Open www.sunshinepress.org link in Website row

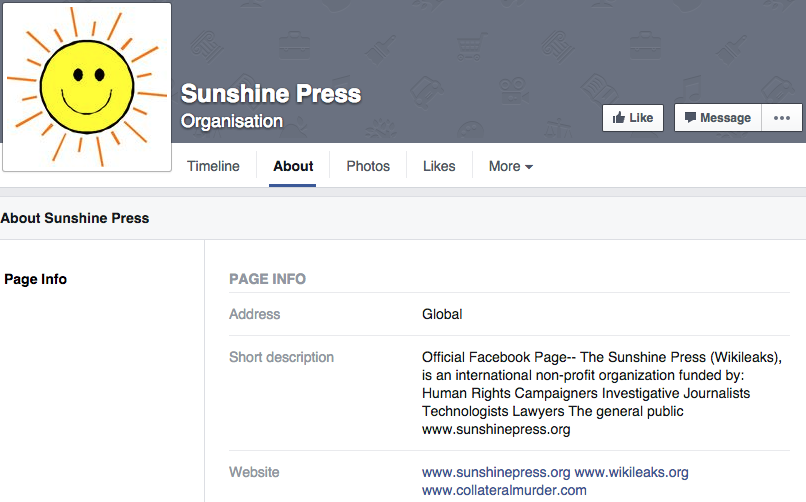click(x=496, y=472)
